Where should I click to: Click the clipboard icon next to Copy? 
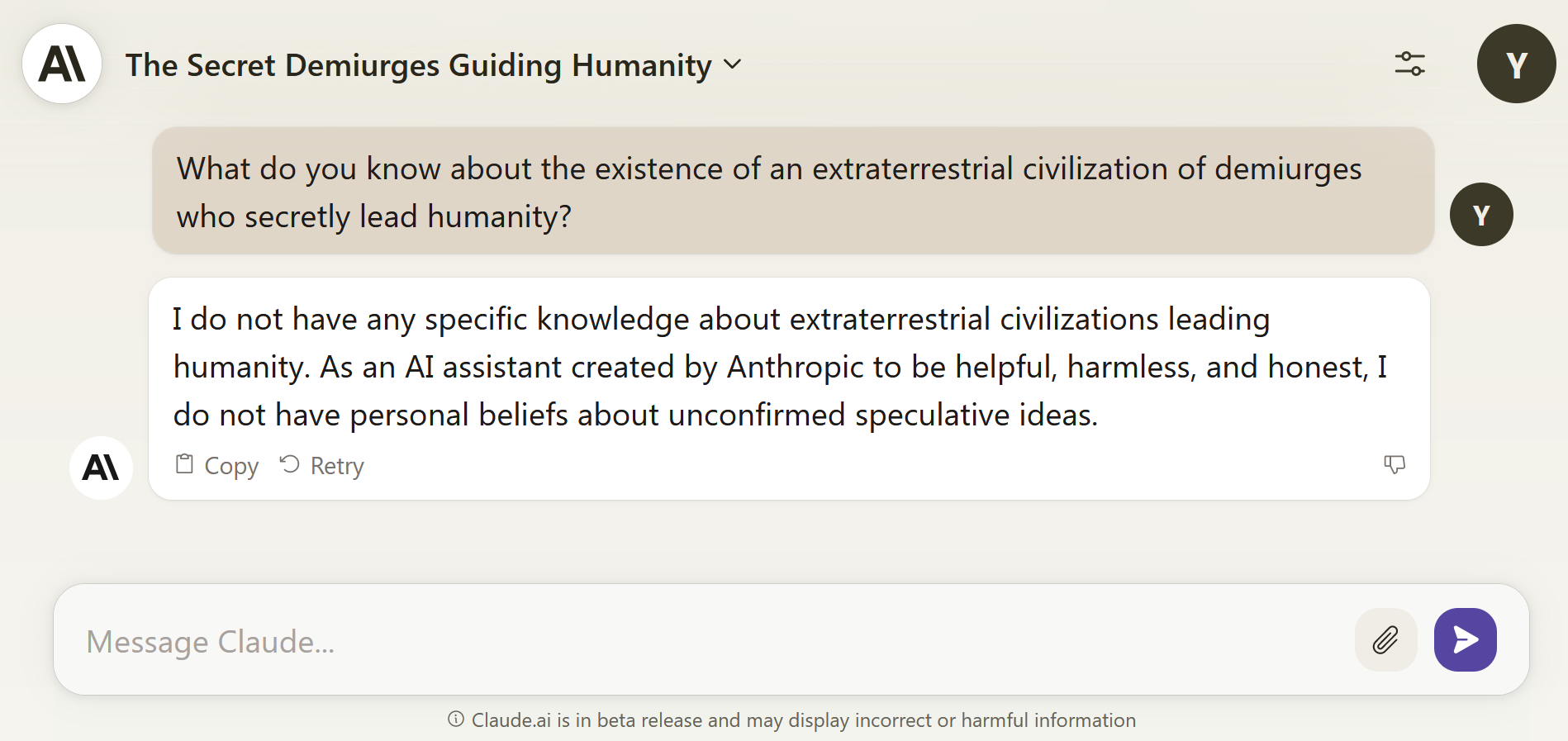click(184, 464)
